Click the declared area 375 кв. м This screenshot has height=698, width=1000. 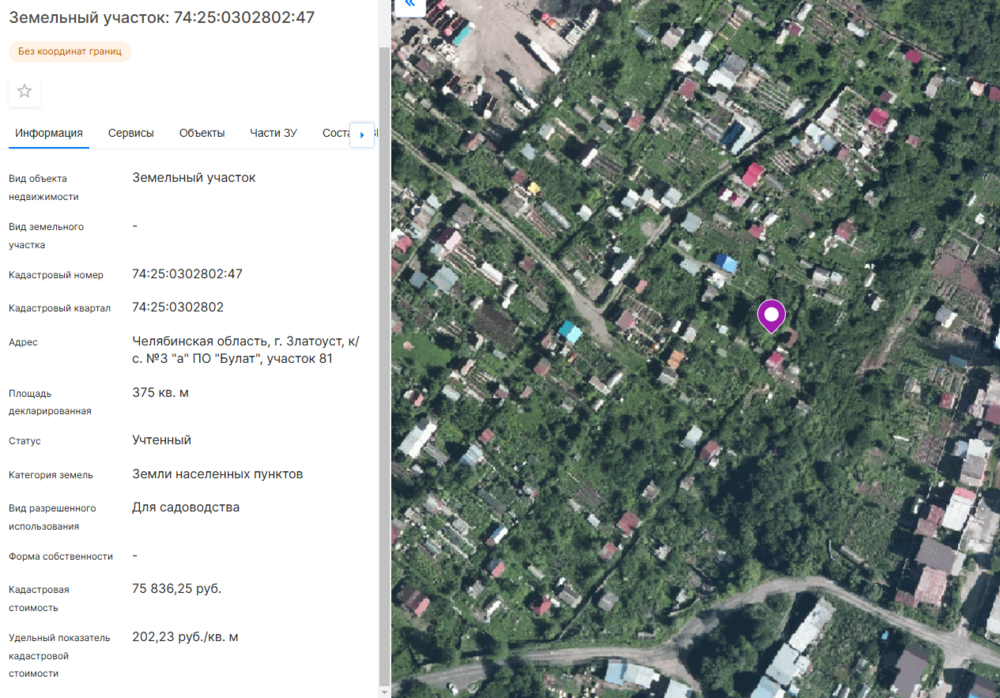160,393
